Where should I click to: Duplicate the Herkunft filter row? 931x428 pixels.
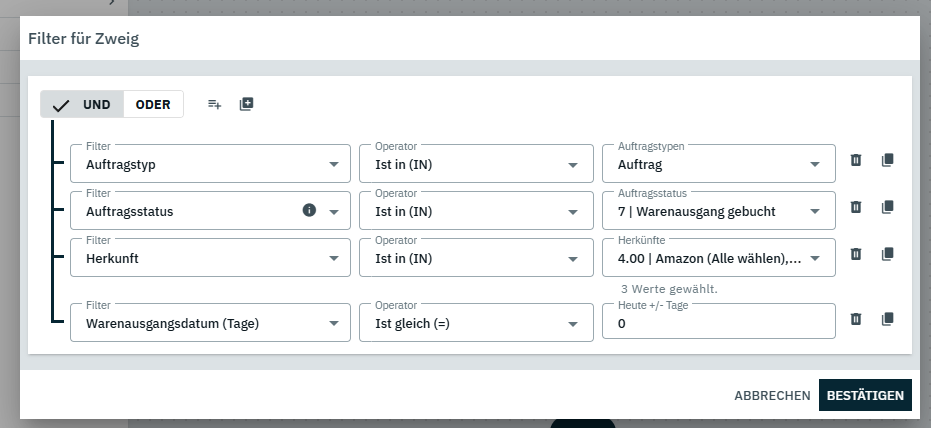887,254
